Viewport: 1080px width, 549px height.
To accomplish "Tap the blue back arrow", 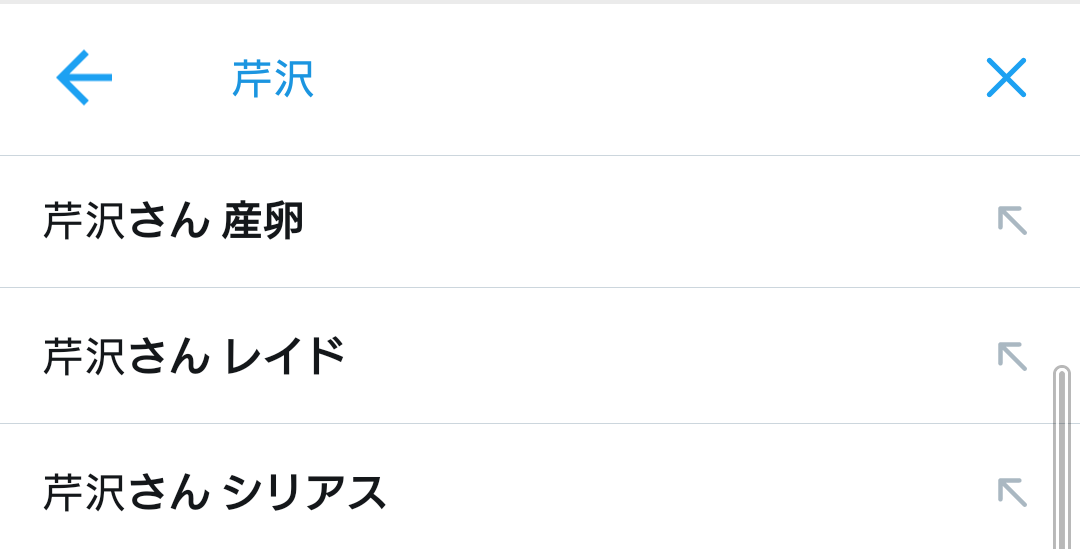I will pos(84,79).
